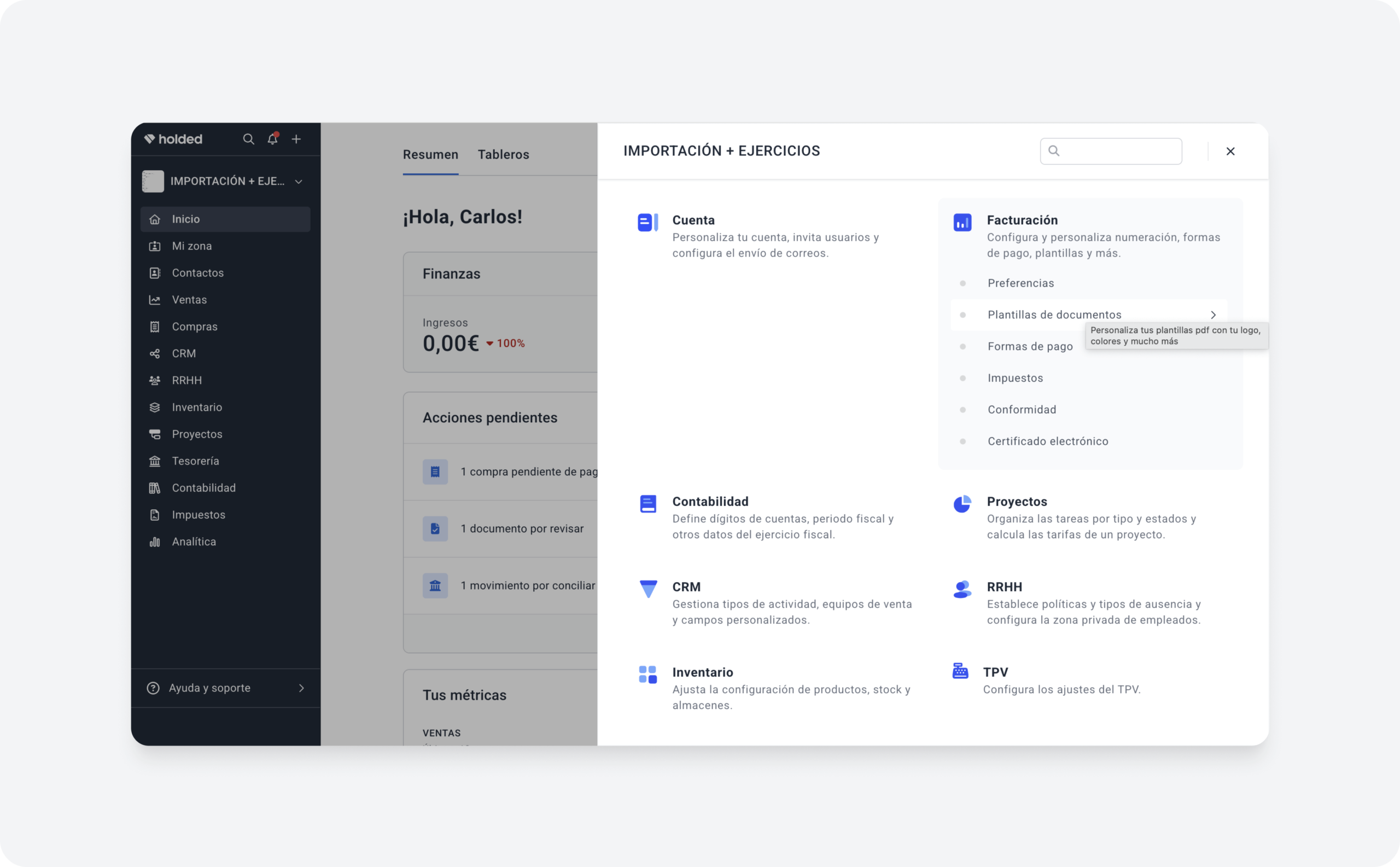The image size is (1400, 867).
Task: Open Tesorería in the sidebar menu
Action: (195, 461)
